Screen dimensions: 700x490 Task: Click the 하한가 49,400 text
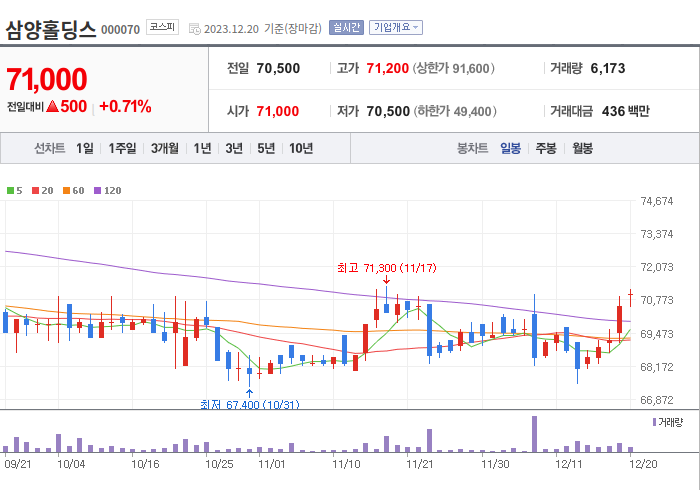[455, 111]
